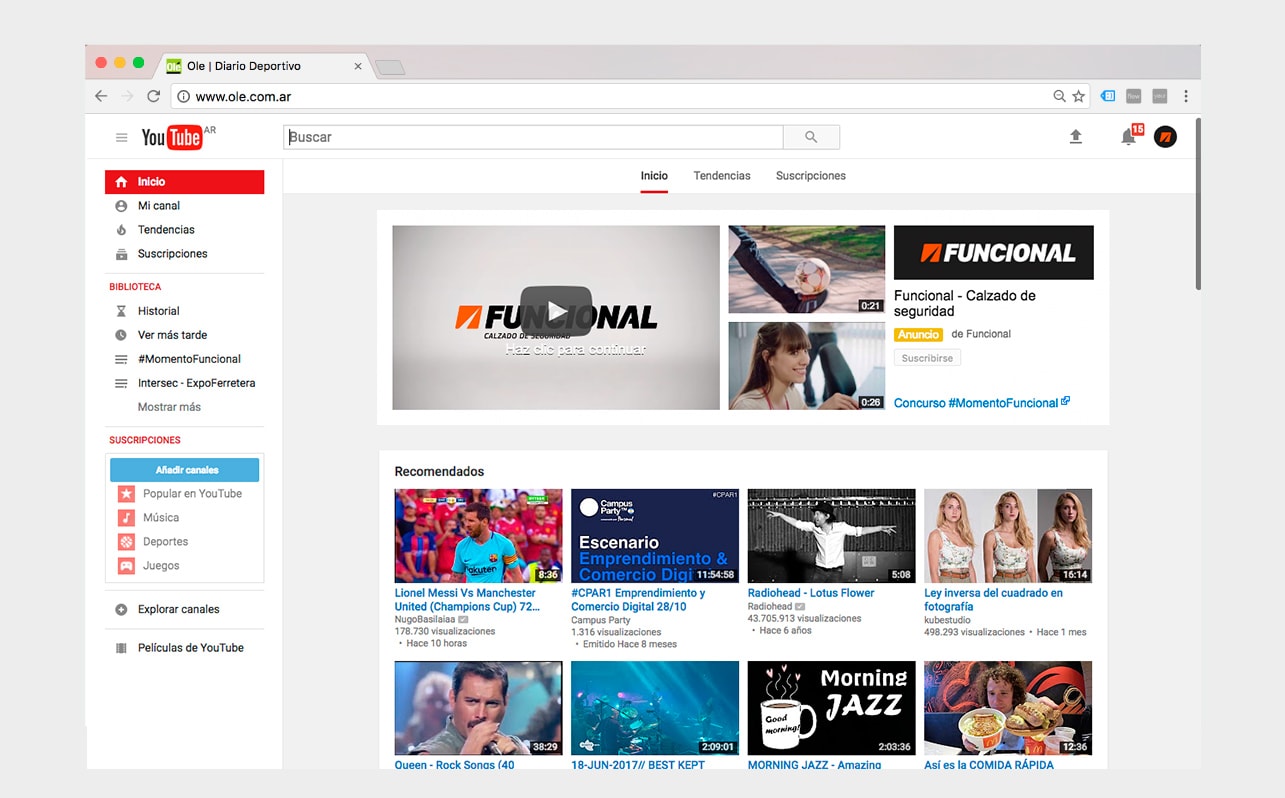The width and height of the screenshot is (1285, 798).
Task: Click the Buscar search field
Action: (x=534, y=137)
